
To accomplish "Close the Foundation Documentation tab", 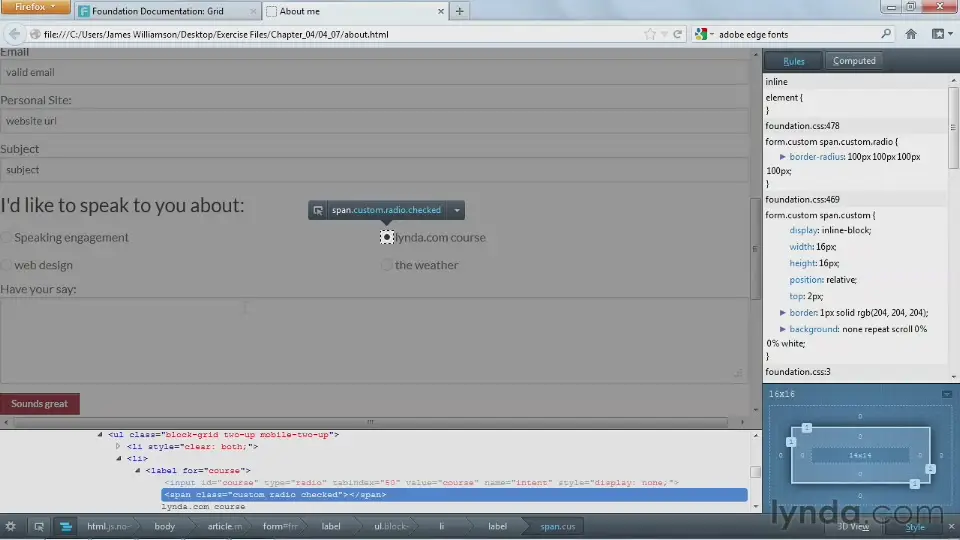I will point(253,11).
